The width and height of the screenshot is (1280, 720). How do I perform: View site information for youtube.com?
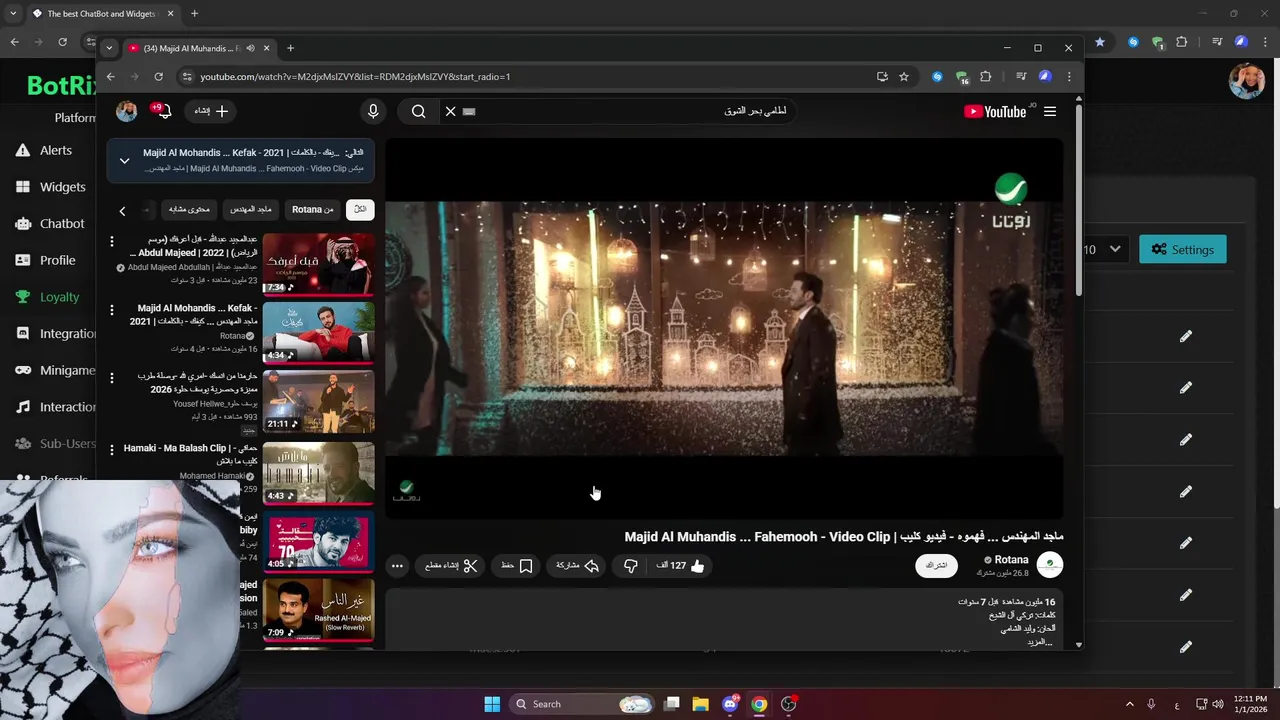(x=185, y=76)
